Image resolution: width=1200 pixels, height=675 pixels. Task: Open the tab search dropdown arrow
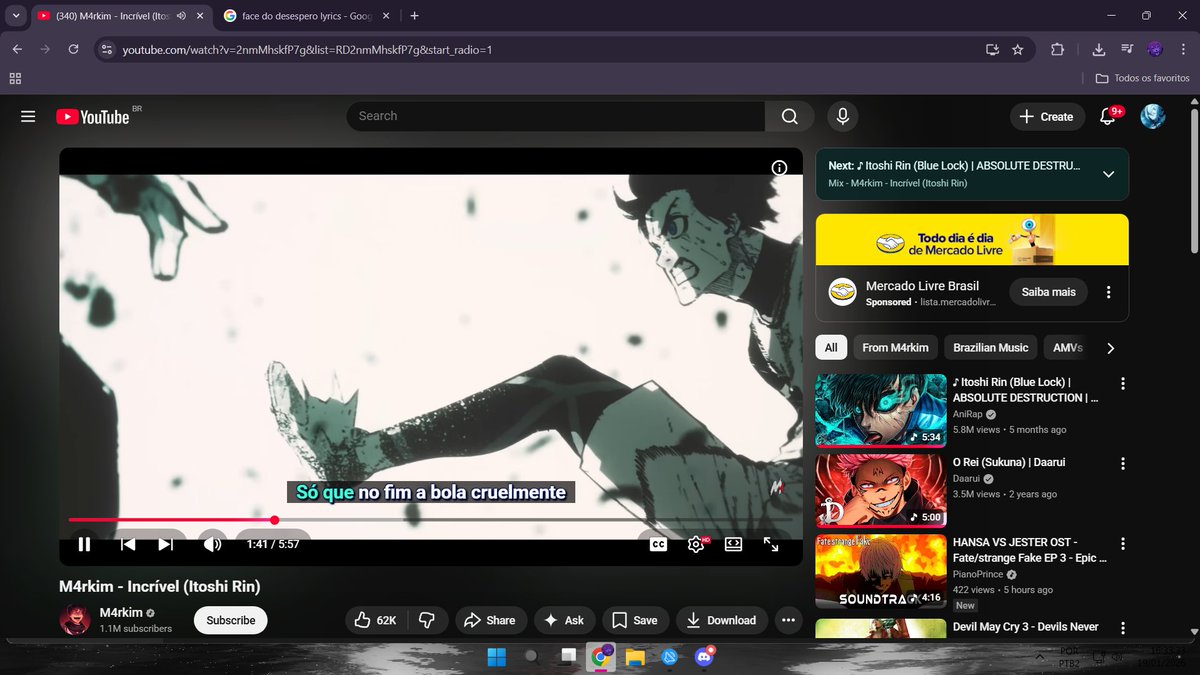pos(15,16)
